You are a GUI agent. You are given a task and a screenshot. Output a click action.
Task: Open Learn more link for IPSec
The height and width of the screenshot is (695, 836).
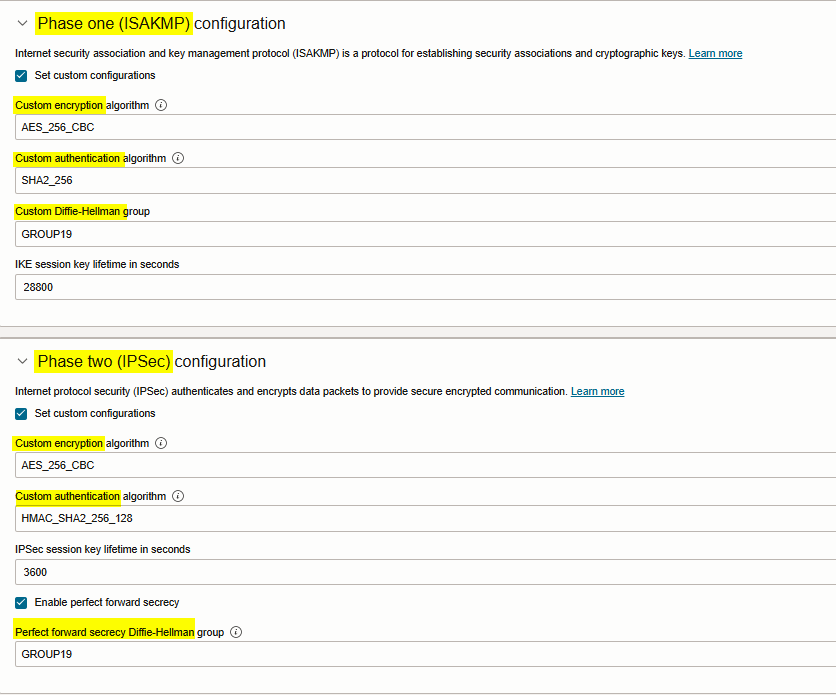[597, 391]
